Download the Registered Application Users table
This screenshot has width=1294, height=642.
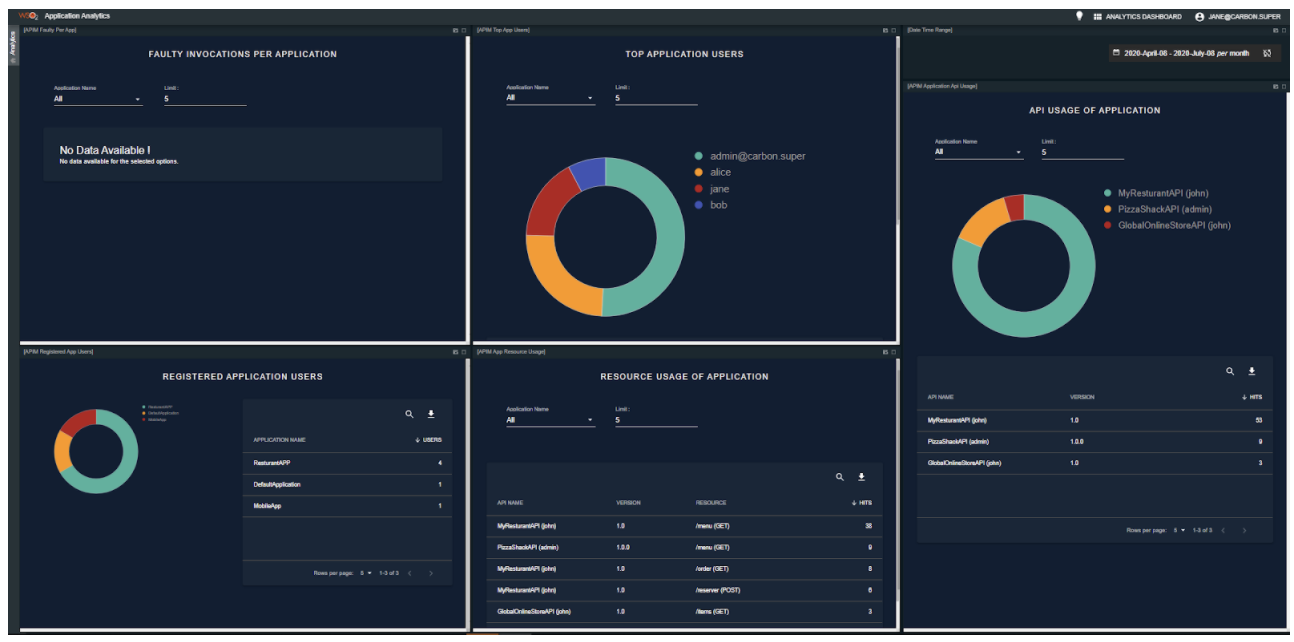[431, 414]
